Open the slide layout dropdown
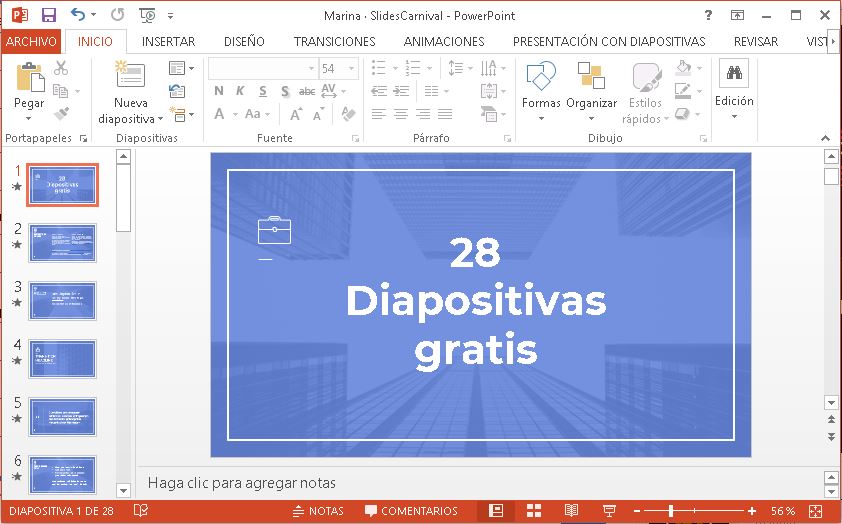The image size is (842, 524). pos(181,68)
